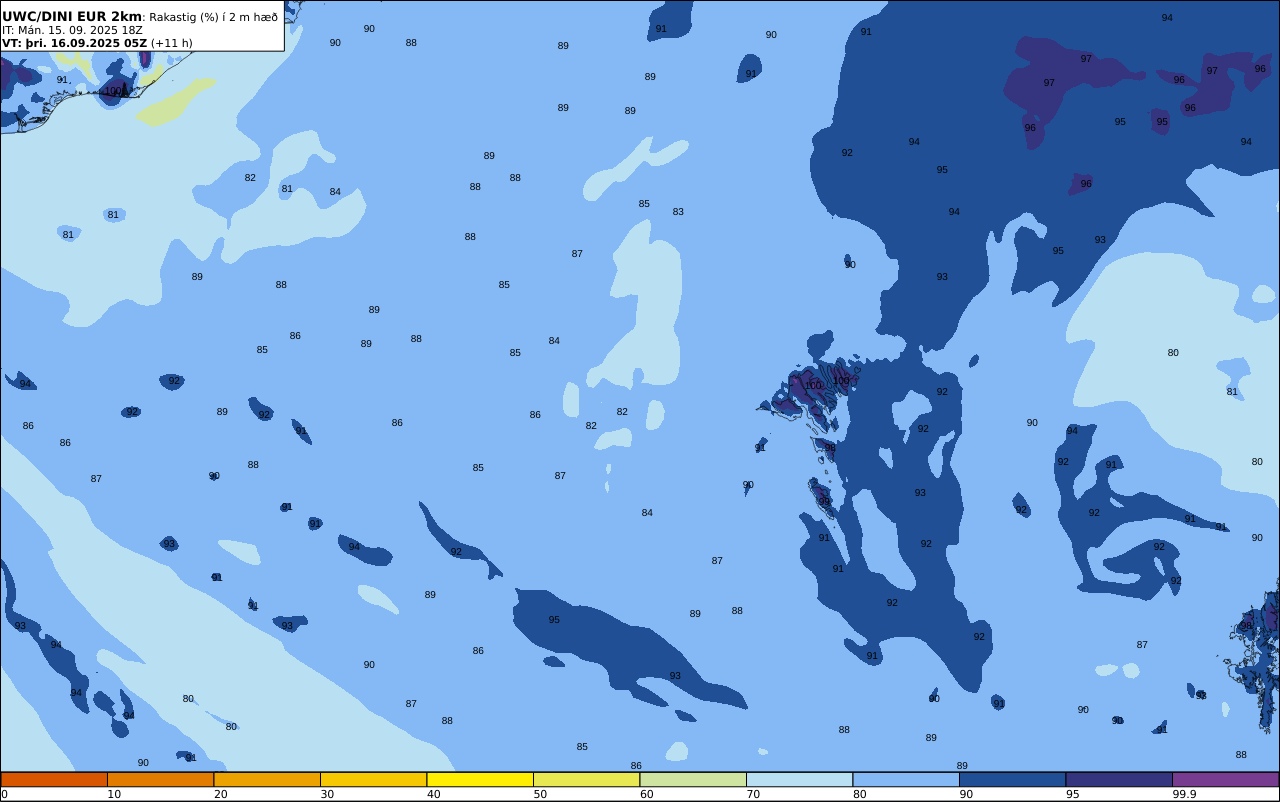Select the dark blue 90–95 legend swatch
The height and width of the screenshot is (802, 1280).
[x=1012, y=779]
